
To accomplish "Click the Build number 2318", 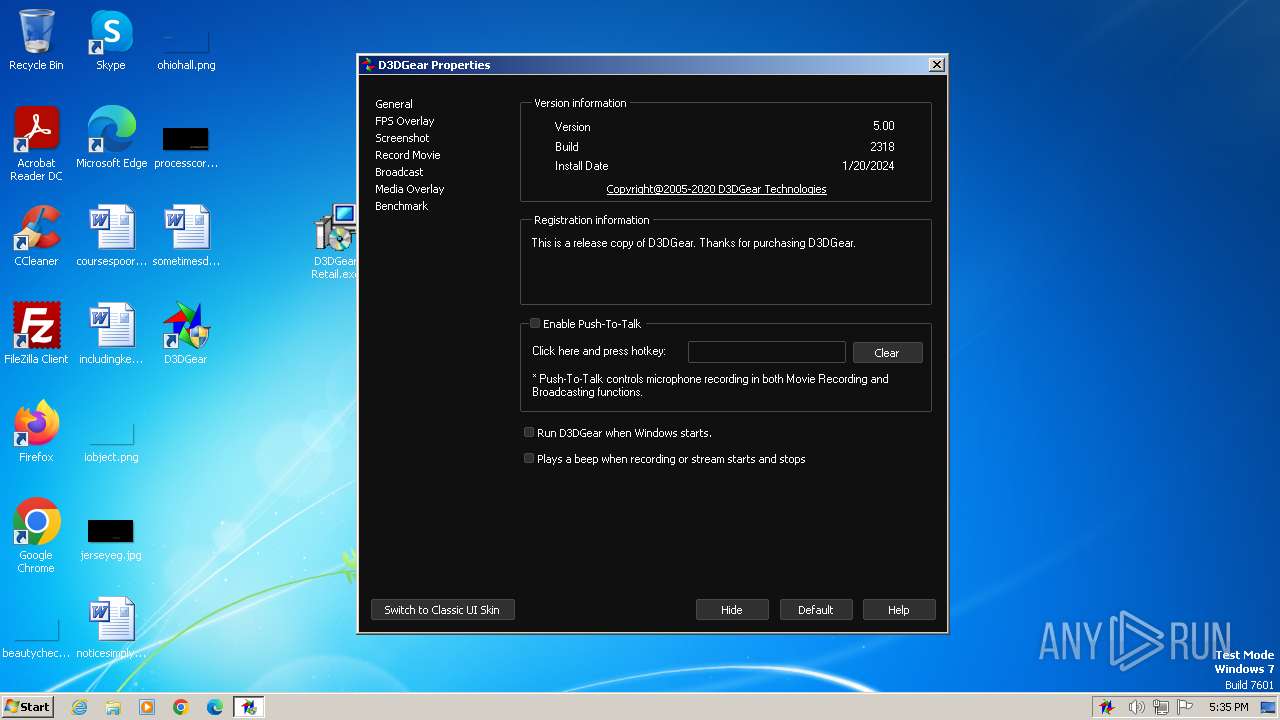I will (882, 147).
